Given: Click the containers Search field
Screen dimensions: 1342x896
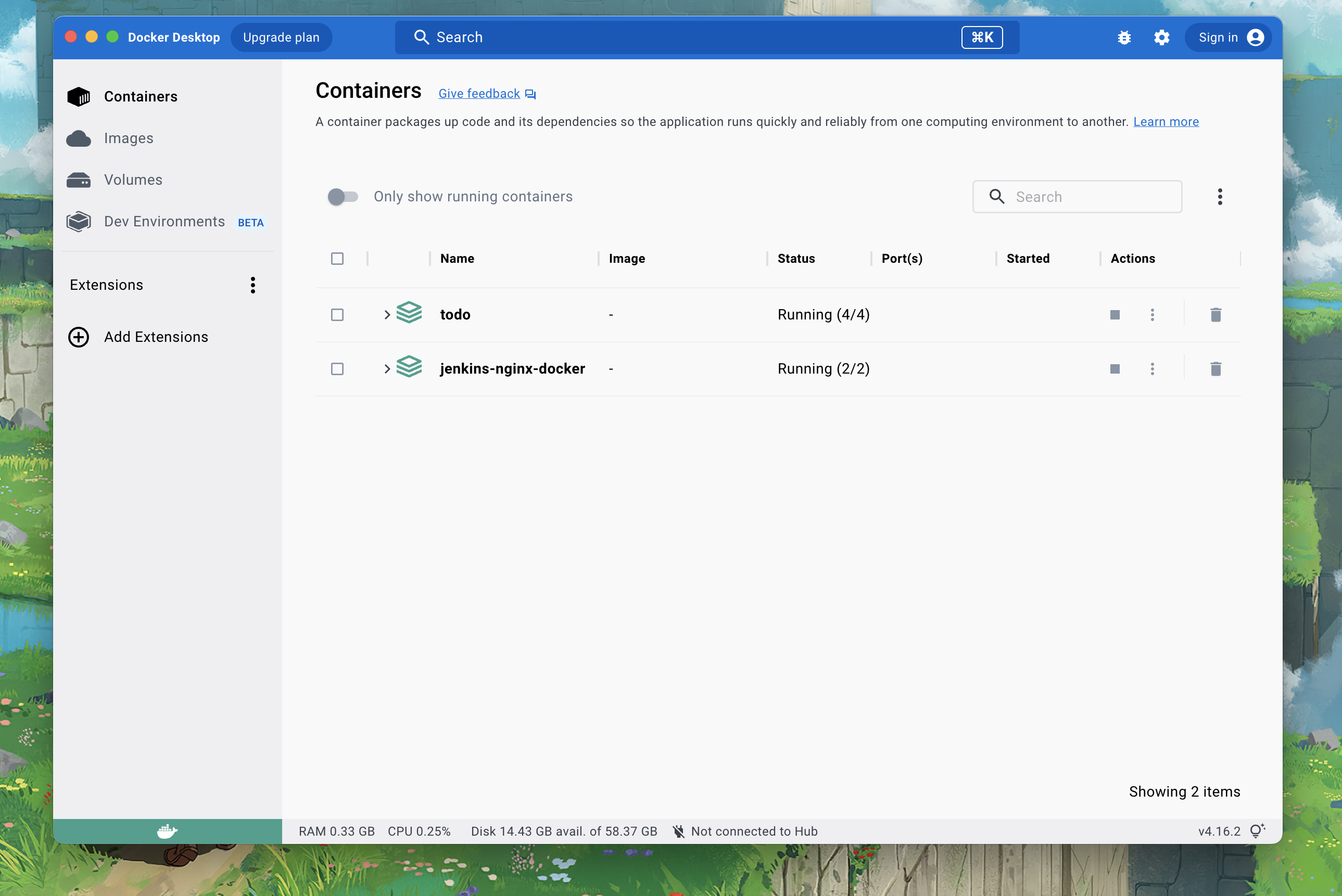Looking at the screenshot, I should [x=1078, y=197].
